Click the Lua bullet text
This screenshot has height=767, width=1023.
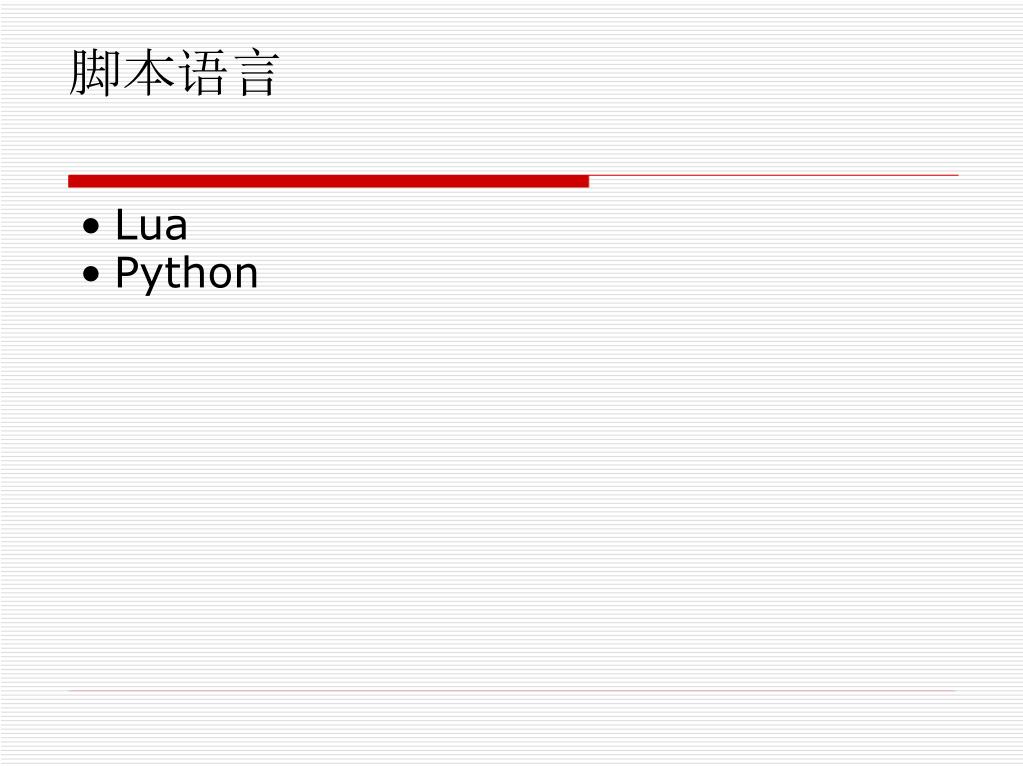tap(151, 225)
